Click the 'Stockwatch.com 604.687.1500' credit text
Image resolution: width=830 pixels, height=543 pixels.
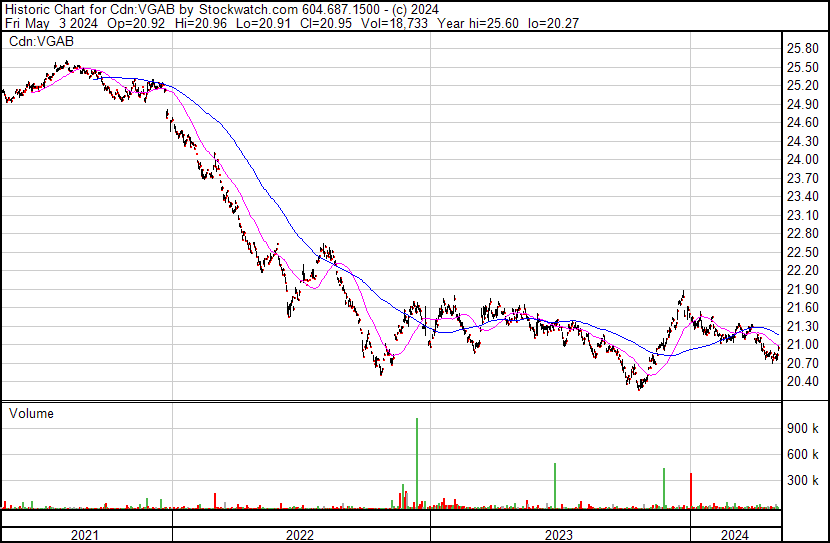coord(290,10)
